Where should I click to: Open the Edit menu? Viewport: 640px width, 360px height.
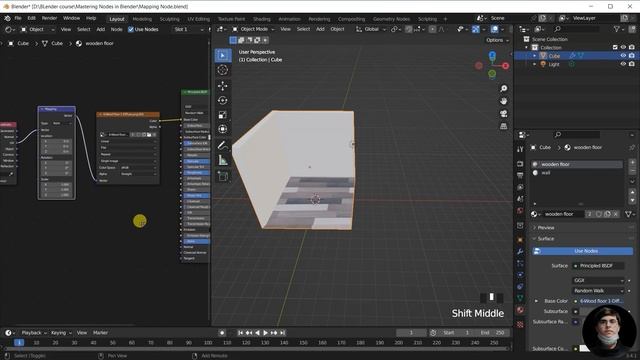(31, 18)
